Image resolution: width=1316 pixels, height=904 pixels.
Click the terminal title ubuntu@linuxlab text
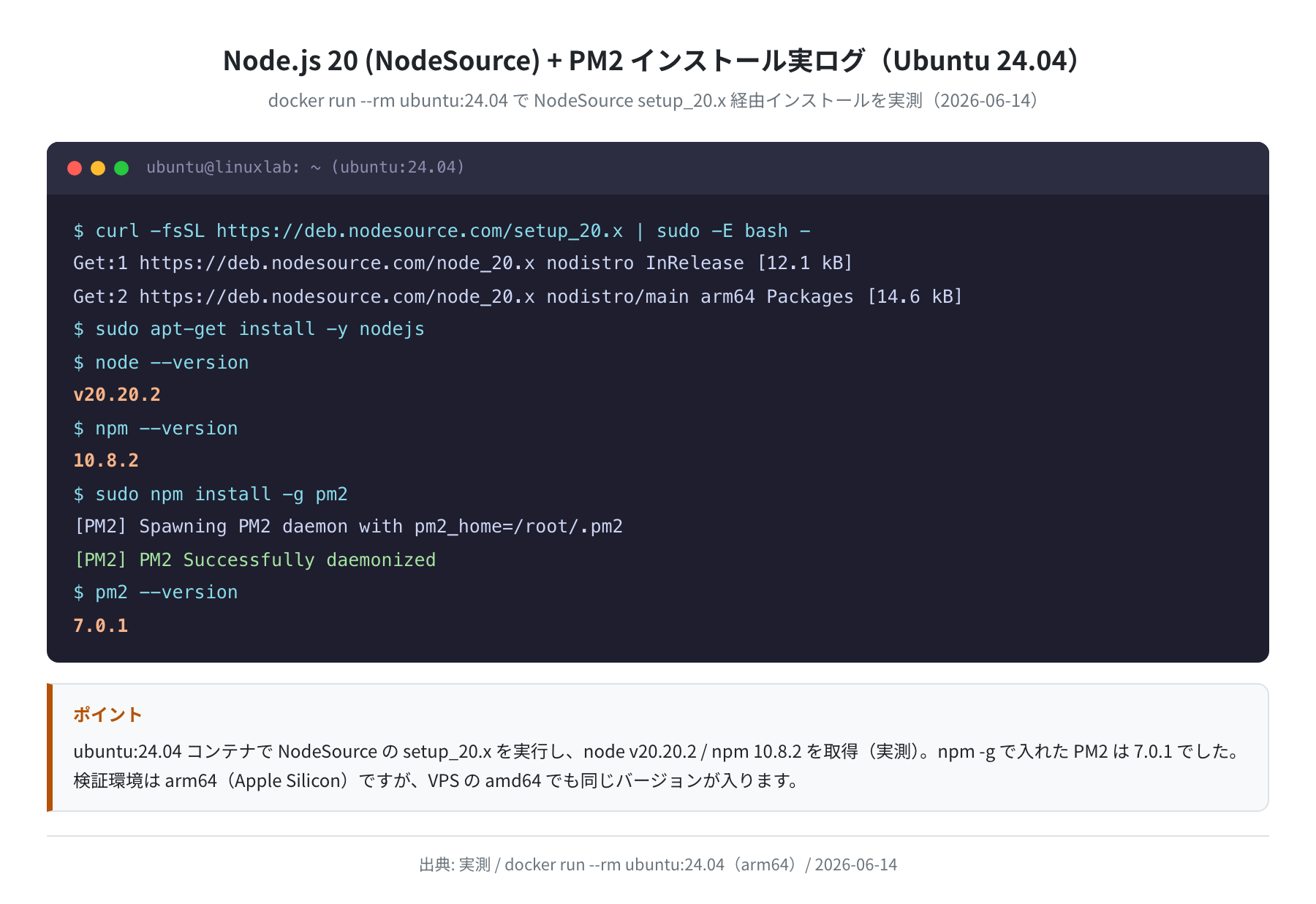tap(306, 167)
